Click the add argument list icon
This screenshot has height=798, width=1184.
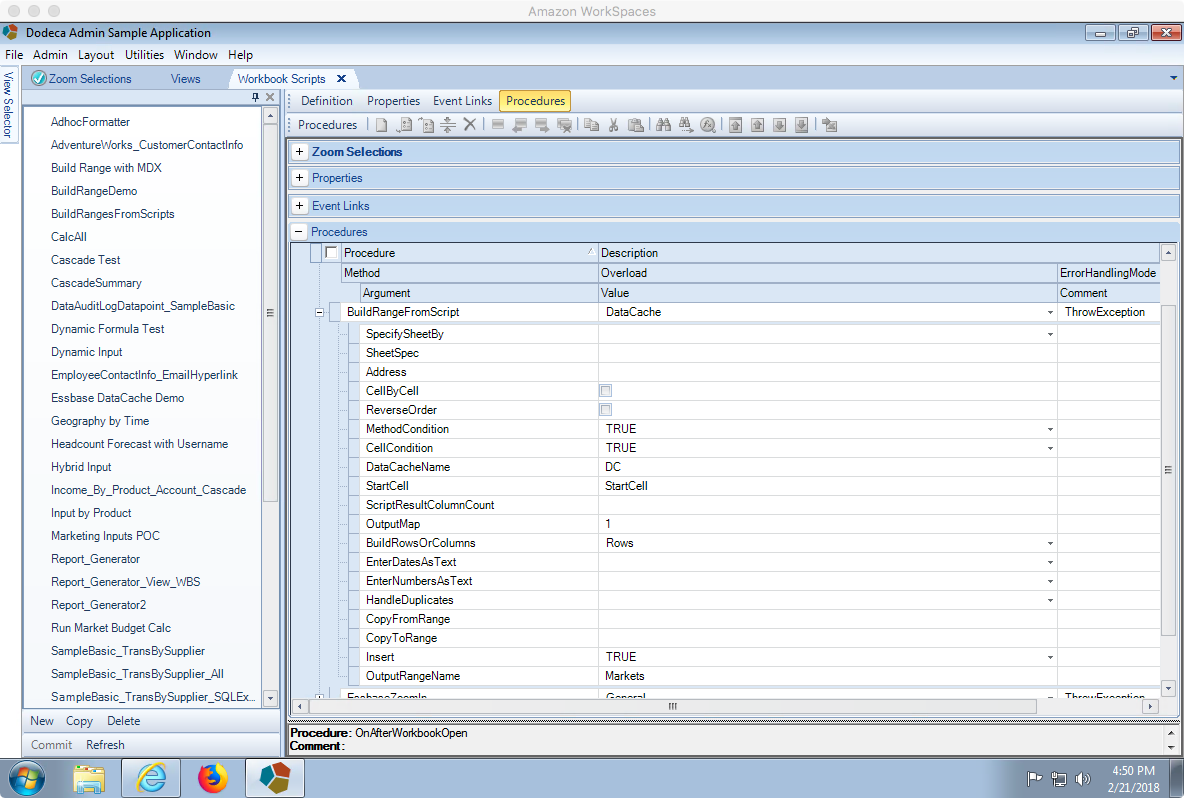(427, 125)
